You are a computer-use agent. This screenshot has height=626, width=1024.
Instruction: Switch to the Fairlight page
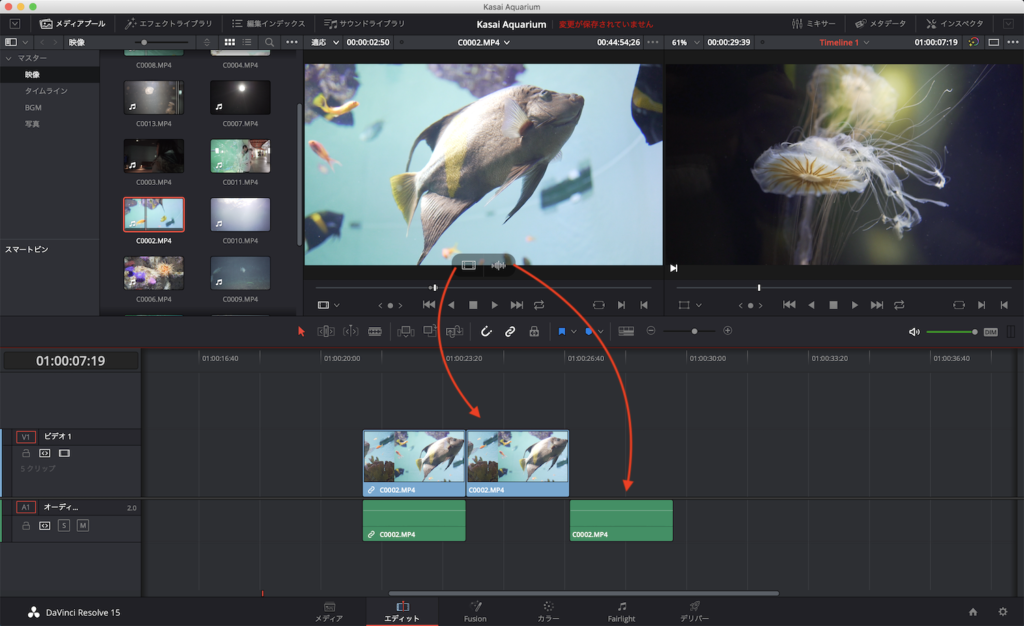tap(621, 611)
